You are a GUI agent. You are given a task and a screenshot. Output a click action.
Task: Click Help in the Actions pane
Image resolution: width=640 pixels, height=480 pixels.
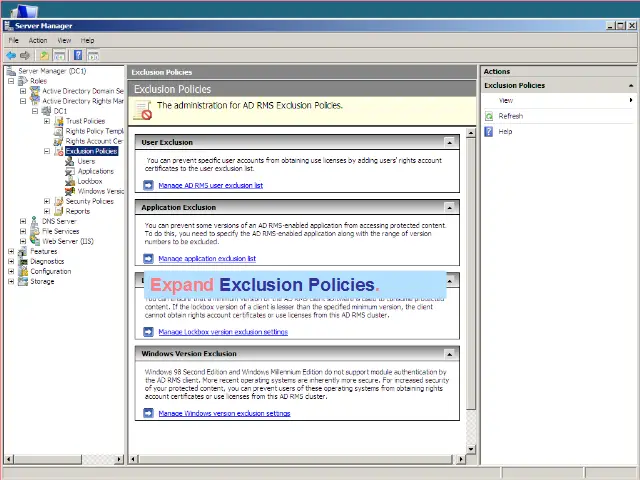click(x=505, y=131)
